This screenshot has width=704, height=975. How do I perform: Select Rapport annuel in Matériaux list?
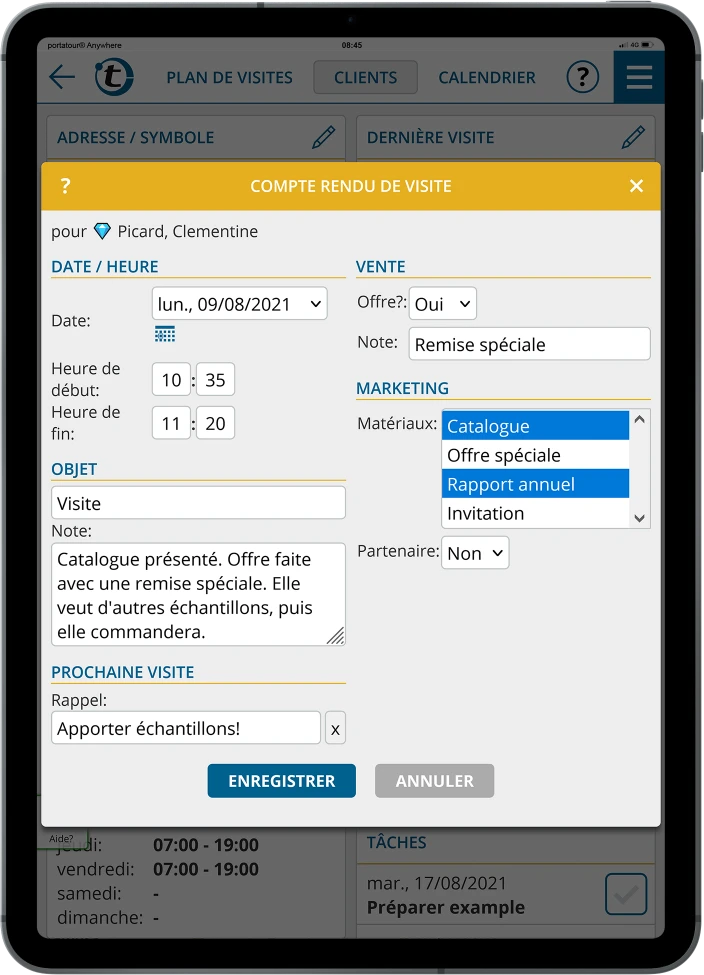click(x=535, y=484)
